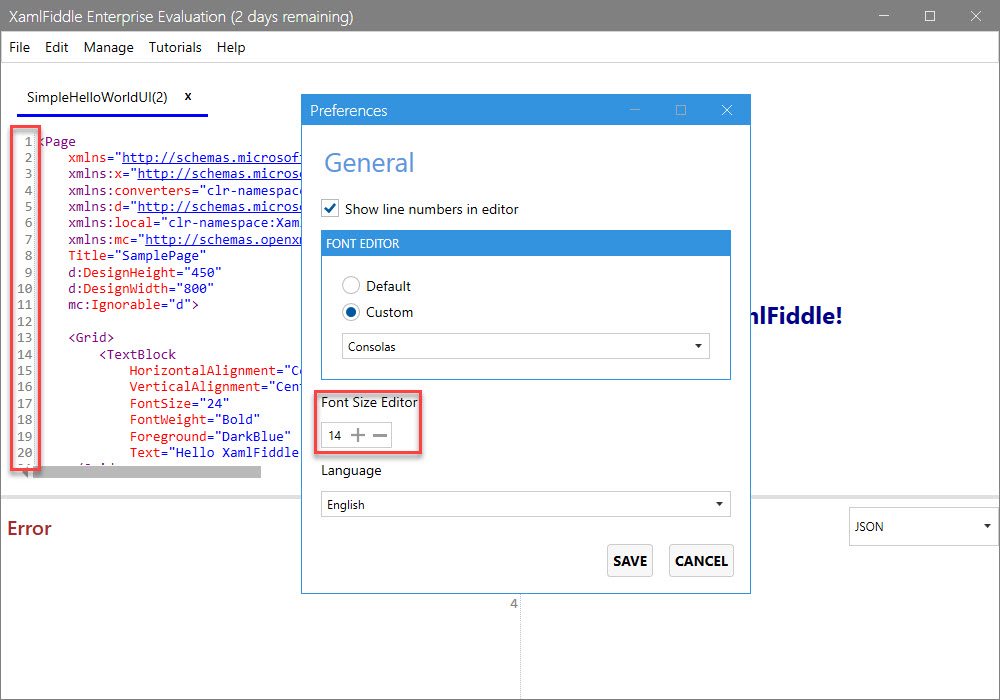This screenshot has height=700, width=1000.
Task: Click the <Page tag on line 1
Action: [57, 142]
